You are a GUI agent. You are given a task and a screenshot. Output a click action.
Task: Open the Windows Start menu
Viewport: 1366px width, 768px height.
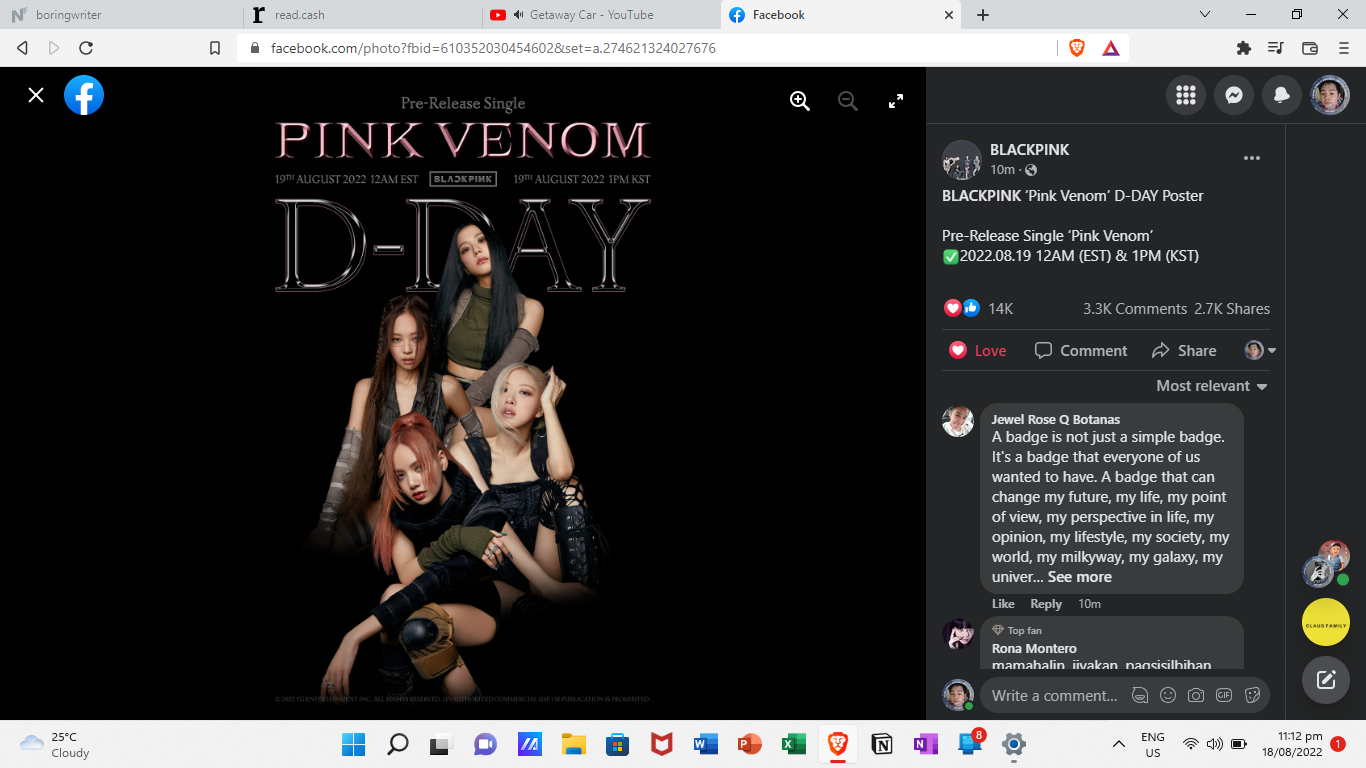353,744
